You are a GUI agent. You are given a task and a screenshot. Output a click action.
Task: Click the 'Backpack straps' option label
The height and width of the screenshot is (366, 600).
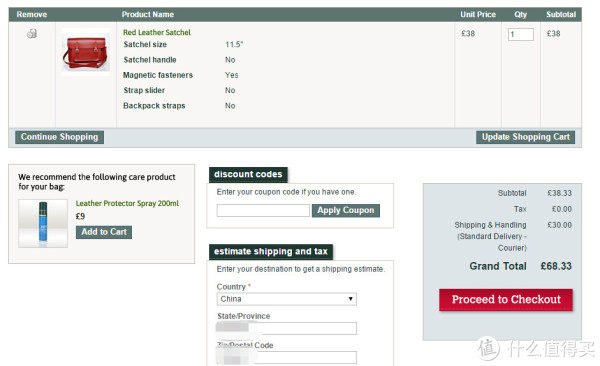tap(154, 106)
